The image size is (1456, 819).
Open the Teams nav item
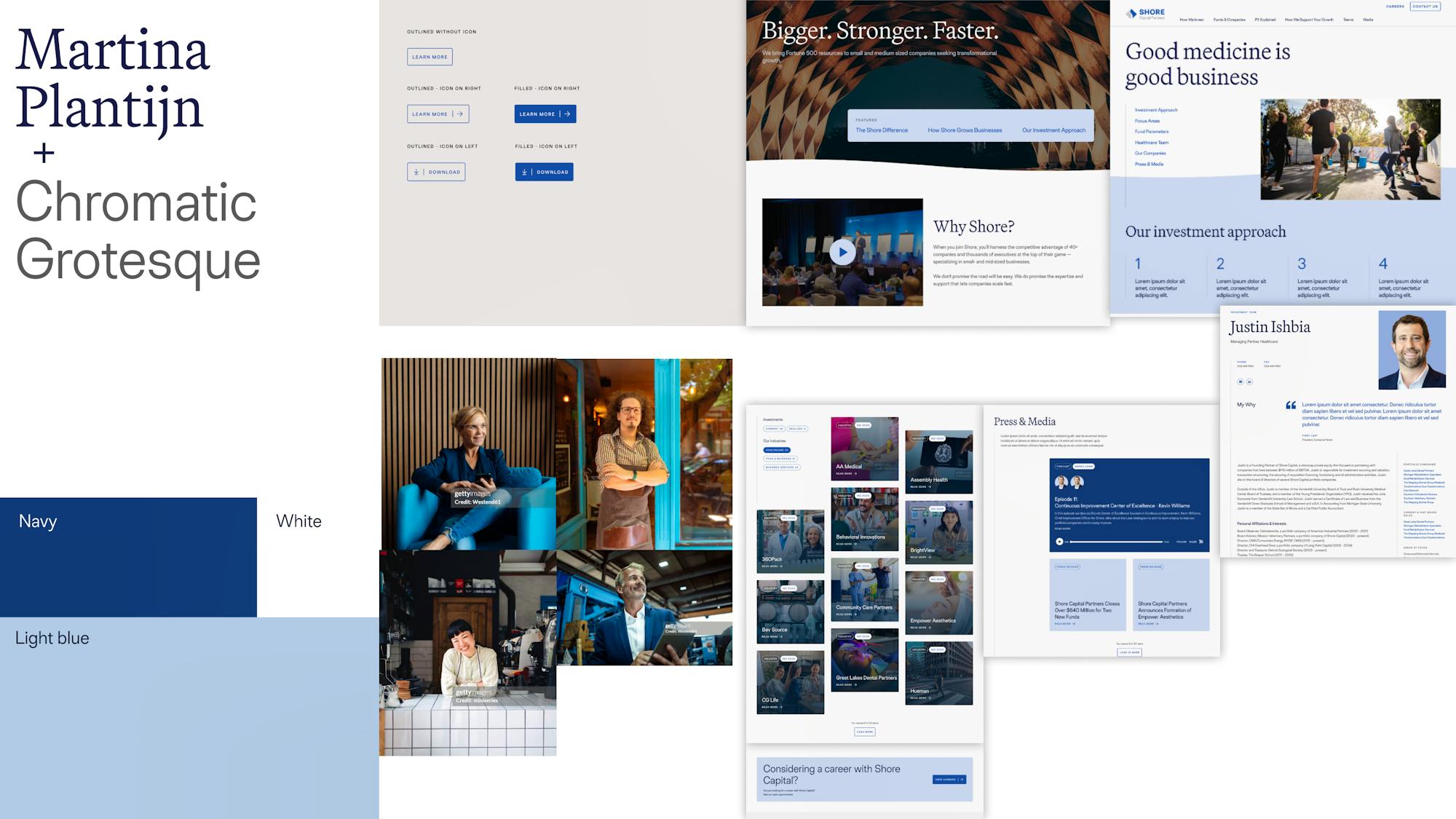pyautogui.click(x=1348, y=20)
